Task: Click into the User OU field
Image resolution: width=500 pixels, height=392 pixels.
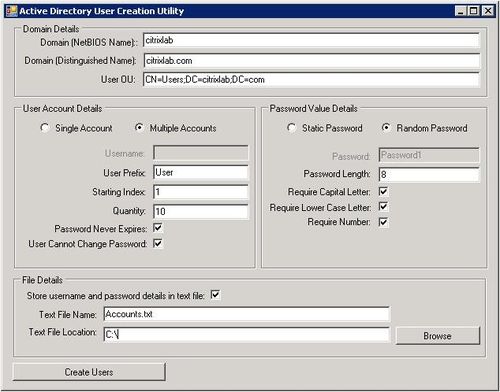Action: click(x=311, y=79)
